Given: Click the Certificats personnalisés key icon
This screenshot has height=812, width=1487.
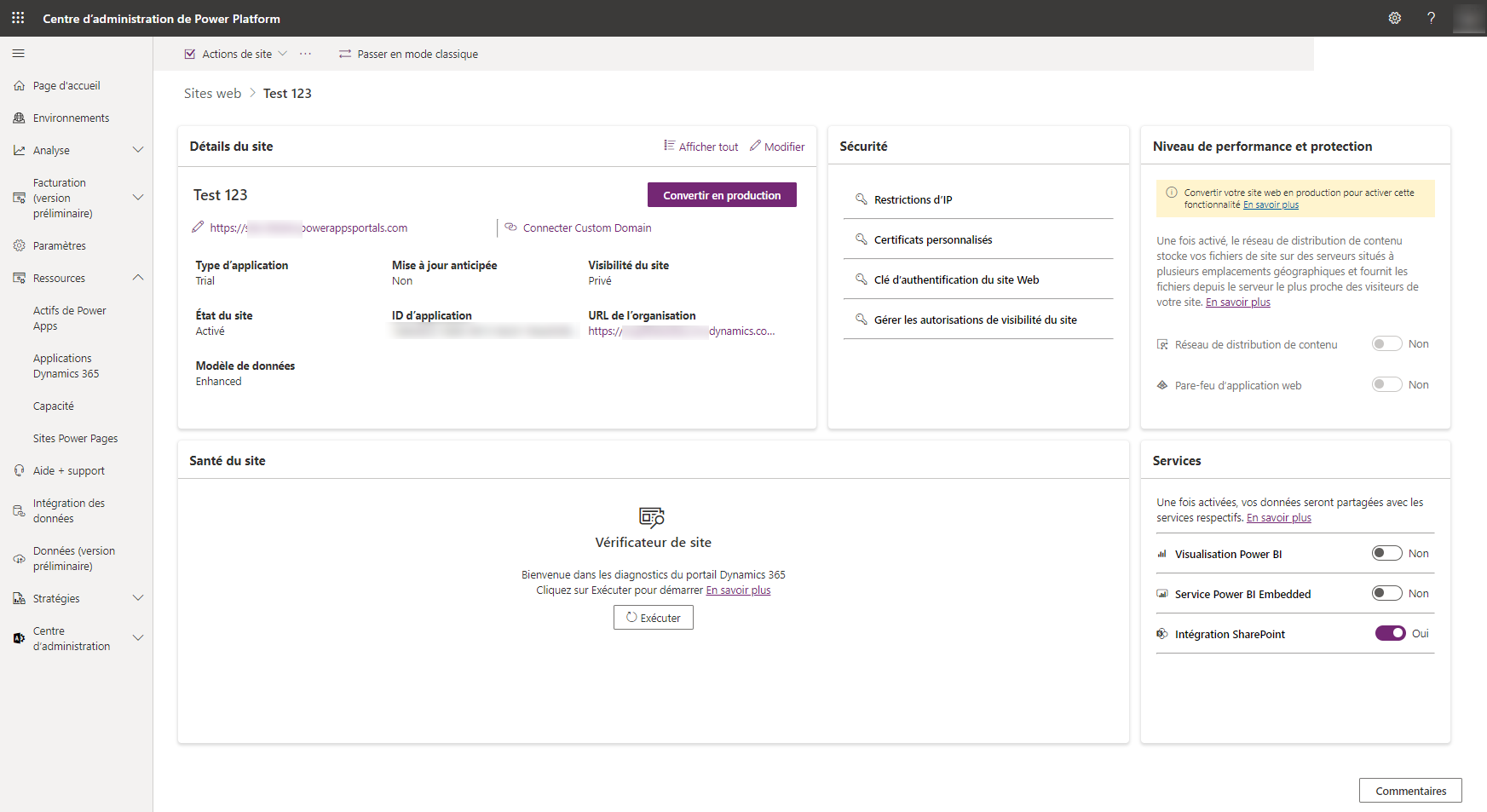Looking at the screenshot, I should [x=862, y=239].
